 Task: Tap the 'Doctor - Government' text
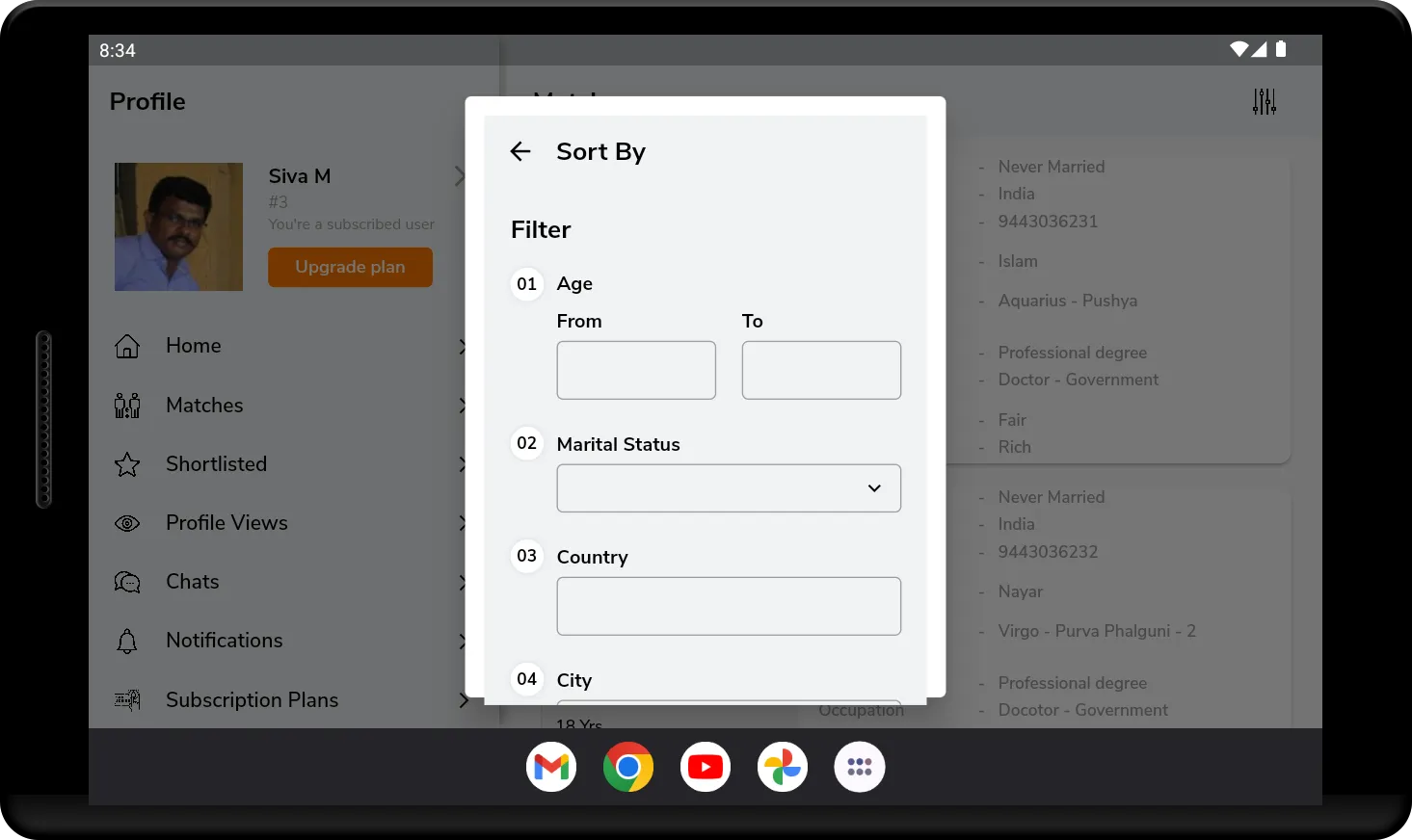click(x=1079, y=380)
